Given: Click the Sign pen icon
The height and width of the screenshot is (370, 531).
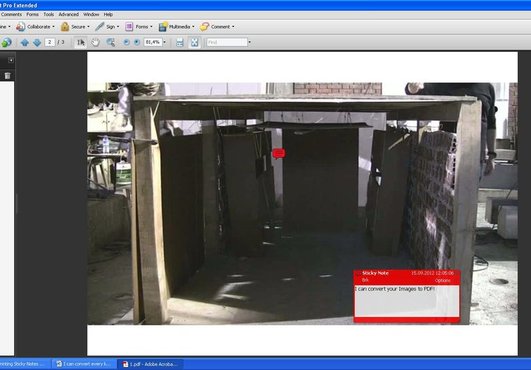Looking at the screenshot, I should (x=100, y=26).
